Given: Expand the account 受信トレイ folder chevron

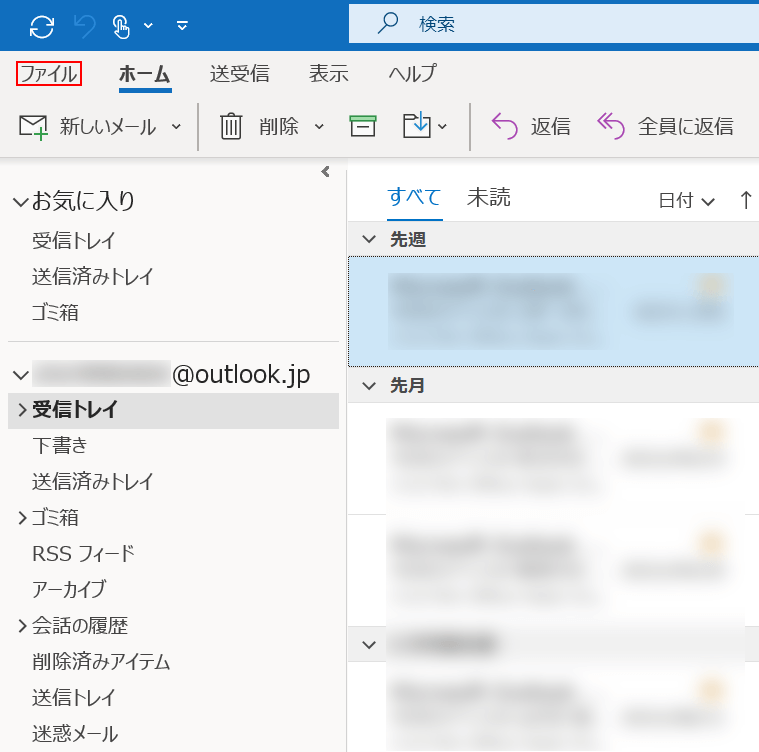Looking at the screenshot, I should point(22,410).
